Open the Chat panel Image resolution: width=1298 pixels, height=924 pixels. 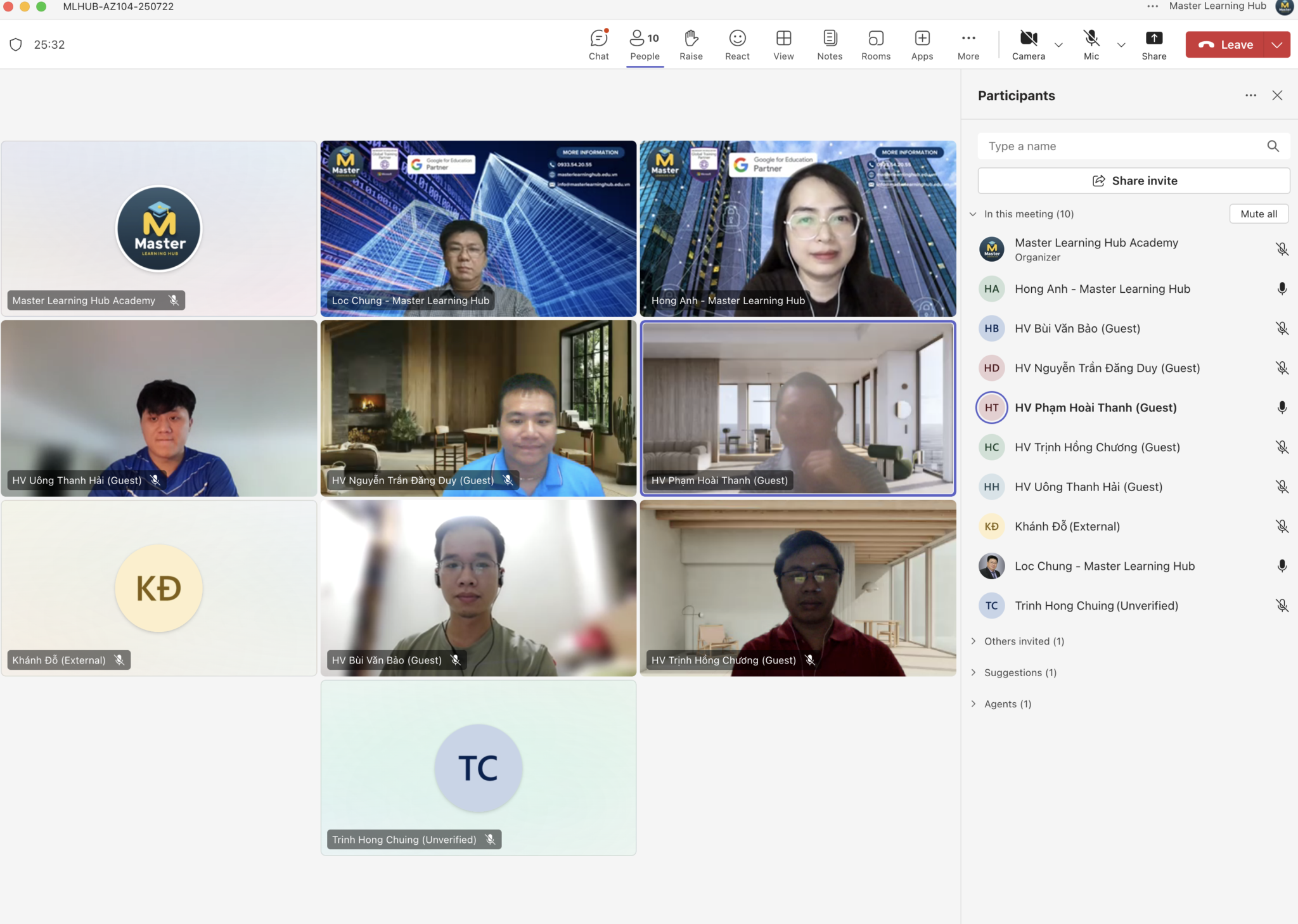pyautogui.click(x=598, y=44)
